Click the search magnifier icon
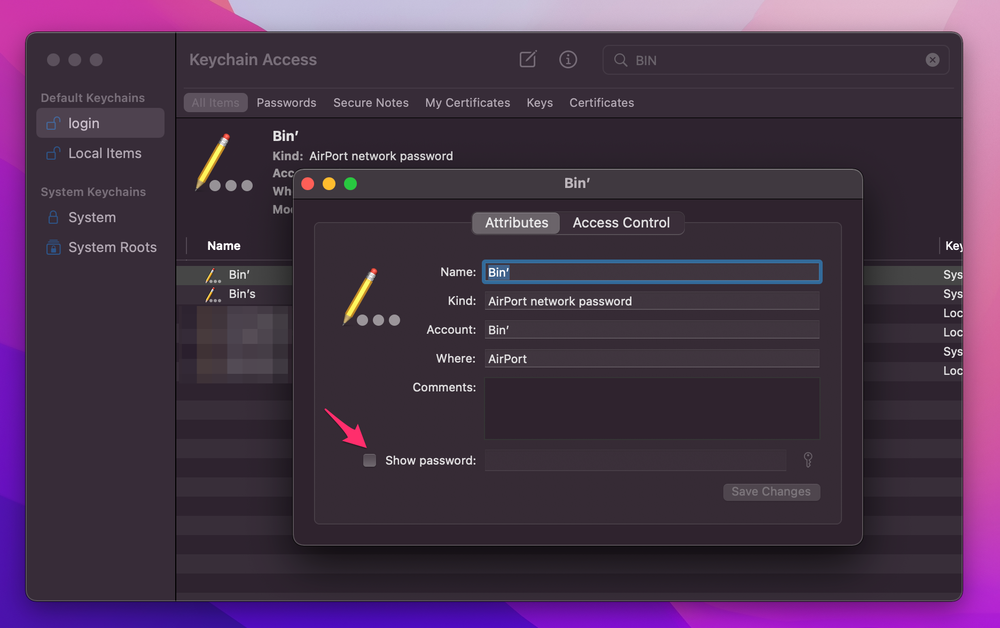Screen dimensions: 1000x628 621,60
